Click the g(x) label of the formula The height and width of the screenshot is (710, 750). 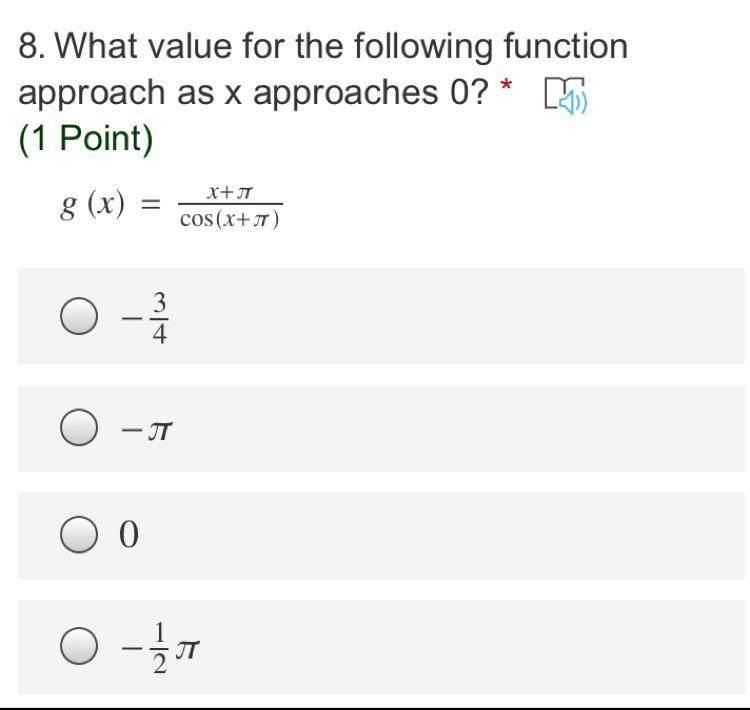tap(92, 205)
